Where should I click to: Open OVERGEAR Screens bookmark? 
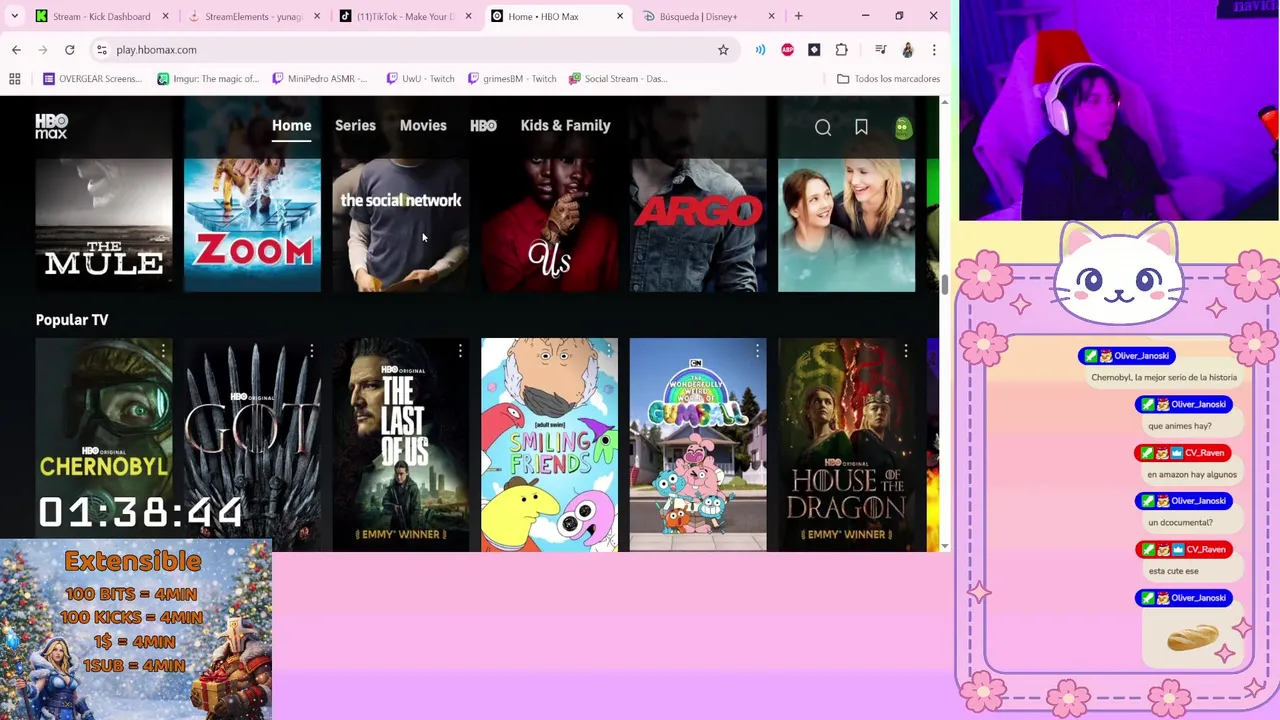coord(93,78)
